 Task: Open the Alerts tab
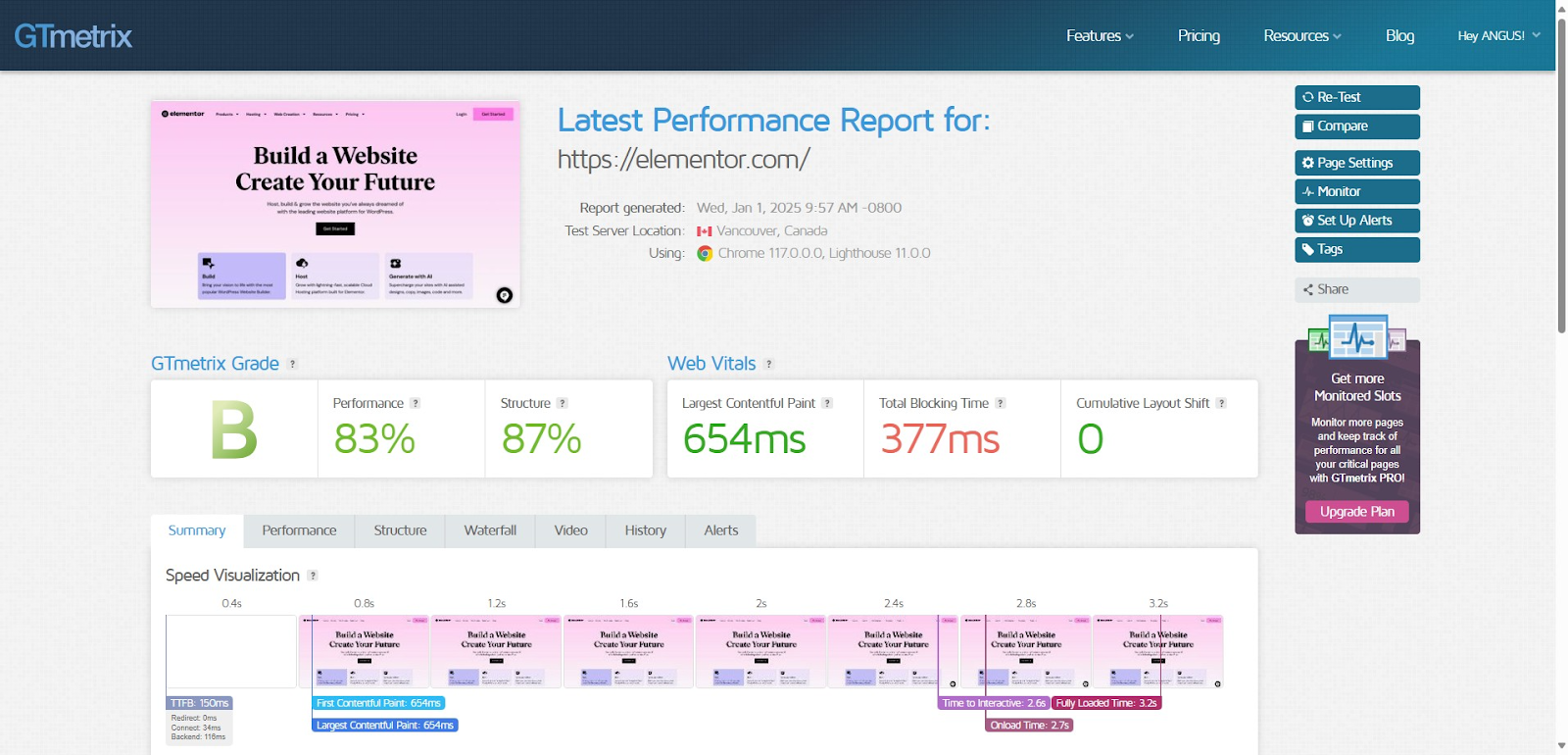[720, 530]
